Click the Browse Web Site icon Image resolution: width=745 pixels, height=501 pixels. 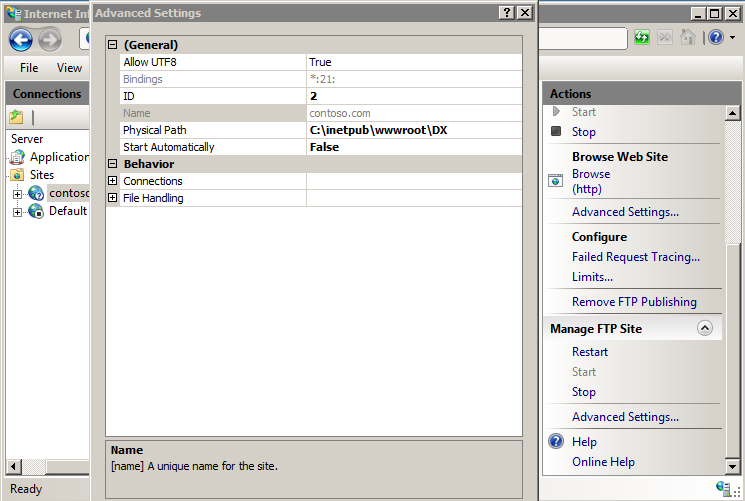pyautogui.click(x=555, y=181)
